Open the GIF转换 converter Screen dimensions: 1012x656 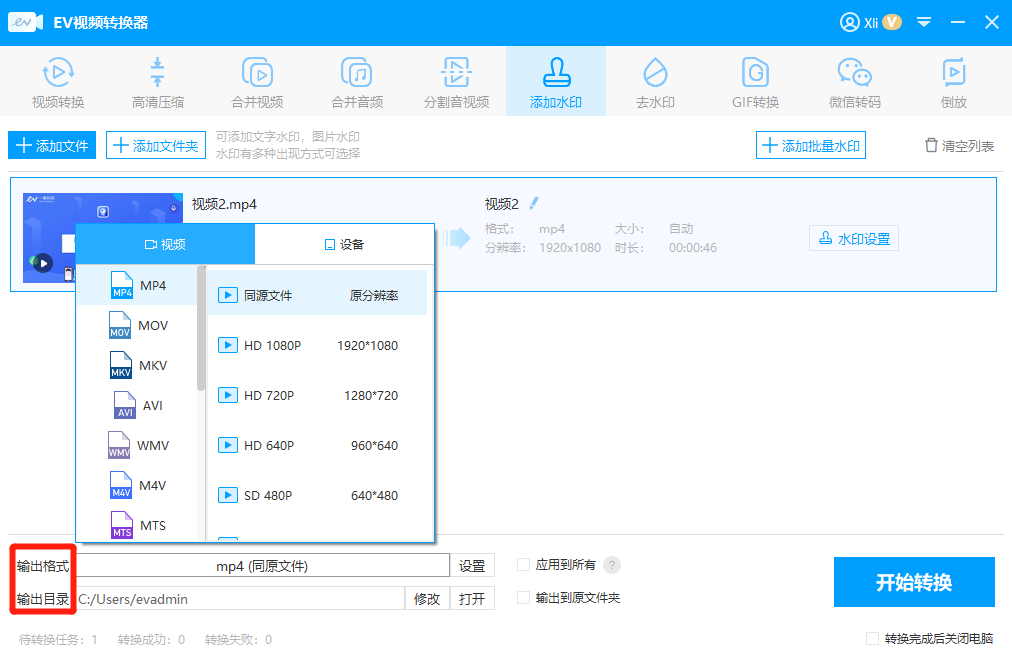pos(755,80)
